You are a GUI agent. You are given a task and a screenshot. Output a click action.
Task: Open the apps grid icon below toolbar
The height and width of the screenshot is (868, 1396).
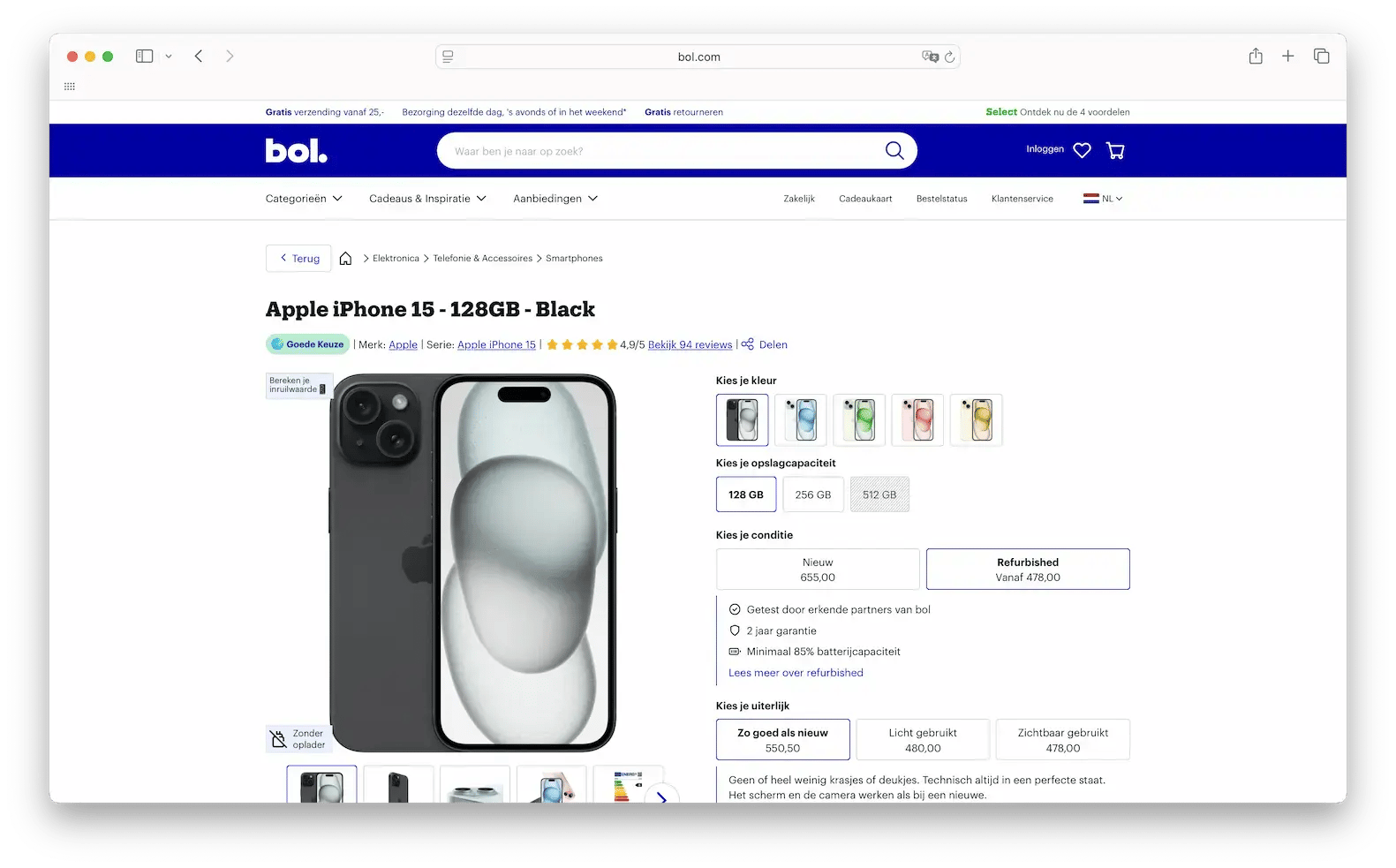(70, 87)
